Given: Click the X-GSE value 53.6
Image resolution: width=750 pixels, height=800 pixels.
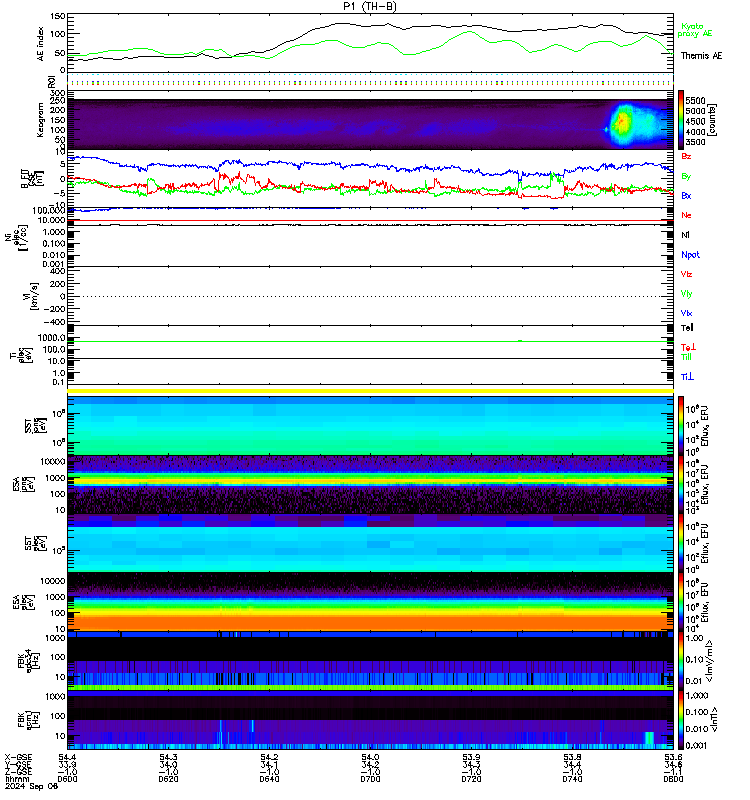Looking at the screenshot, I should (673, 757).
